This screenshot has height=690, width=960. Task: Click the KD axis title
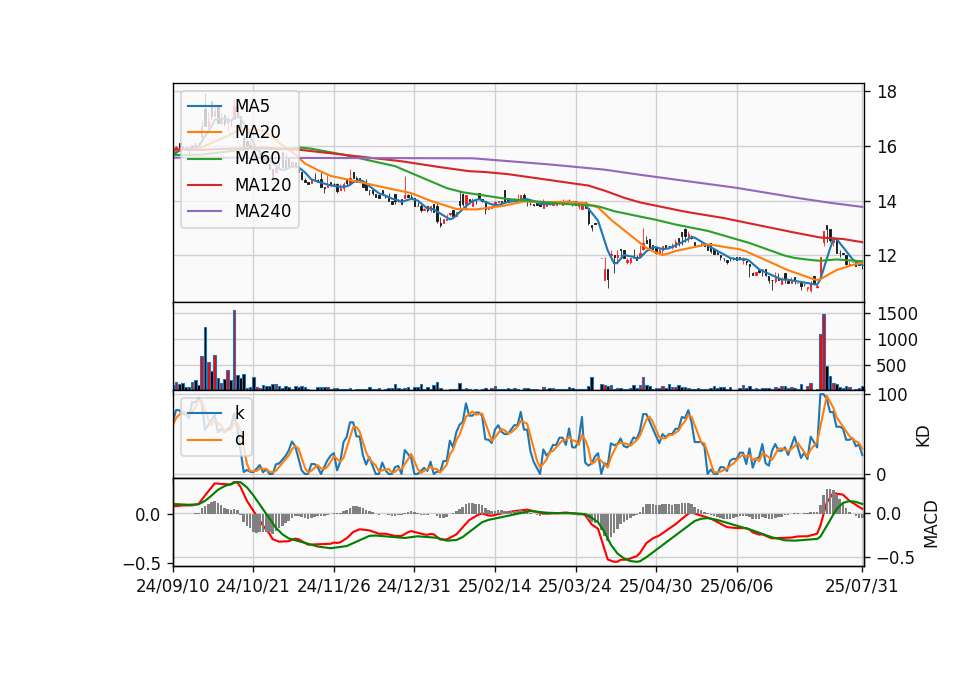tap(923, 437)
